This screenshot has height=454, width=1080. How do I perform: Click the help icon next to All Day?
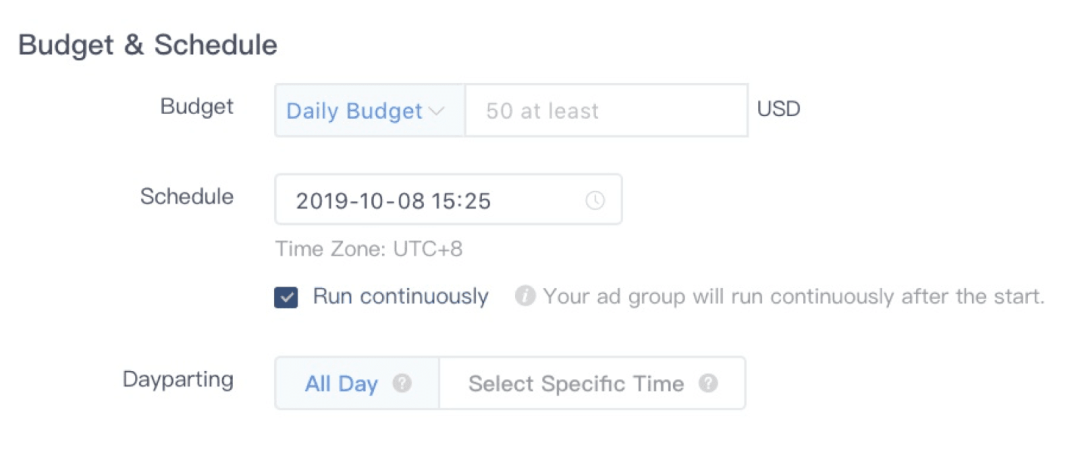point(402,383)
